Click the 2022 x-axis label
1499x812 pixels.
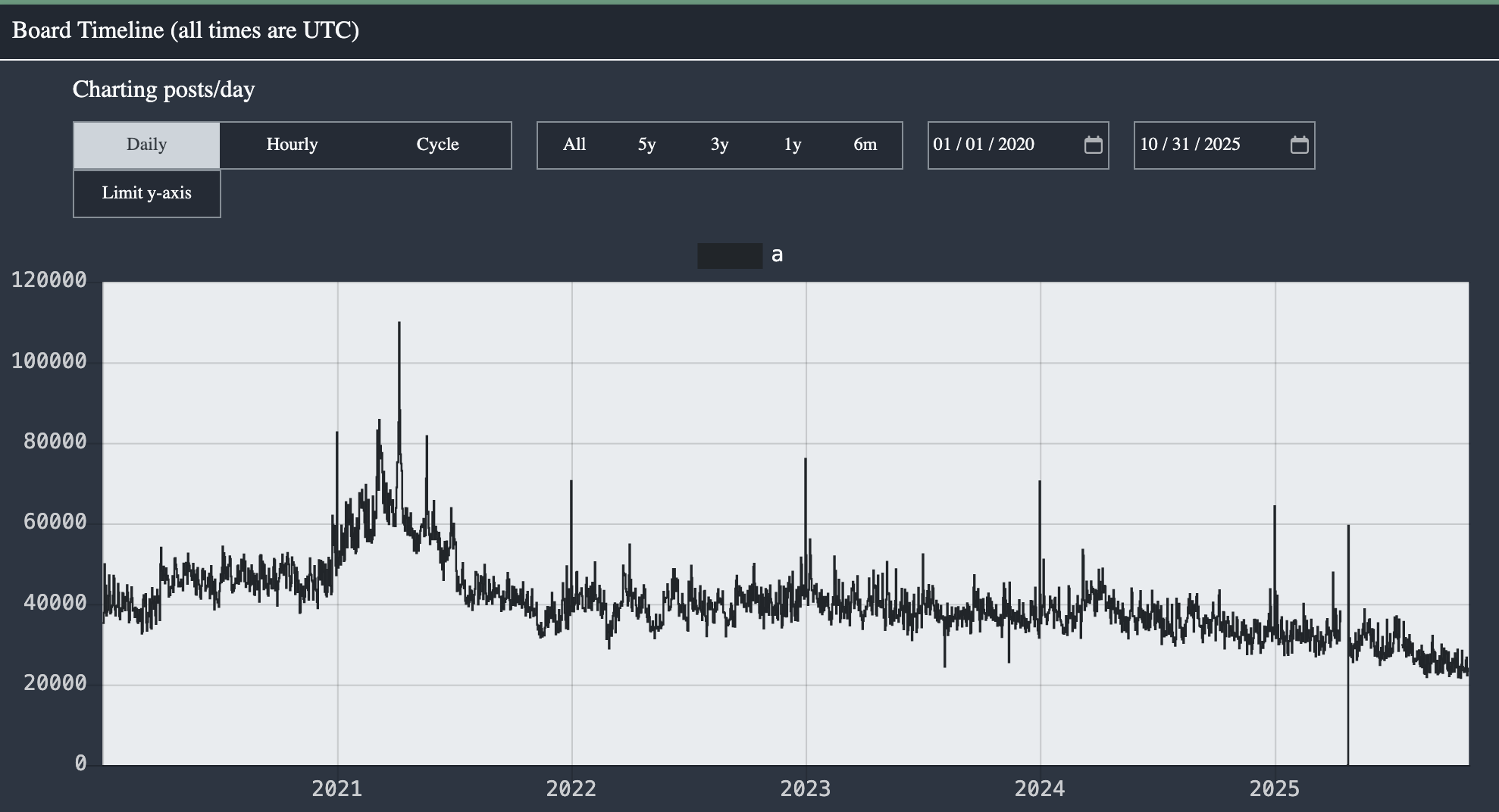click(571, 789)
